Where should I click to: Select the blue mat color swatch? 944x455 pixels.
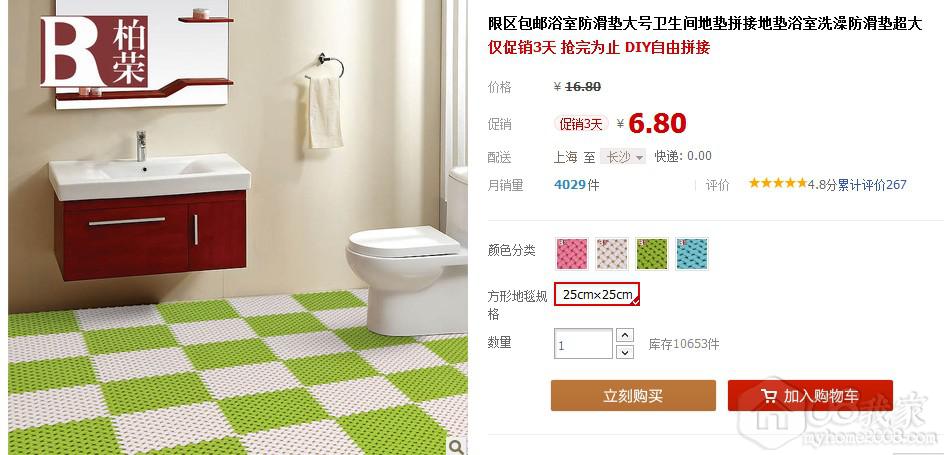(x=692, y=253)
